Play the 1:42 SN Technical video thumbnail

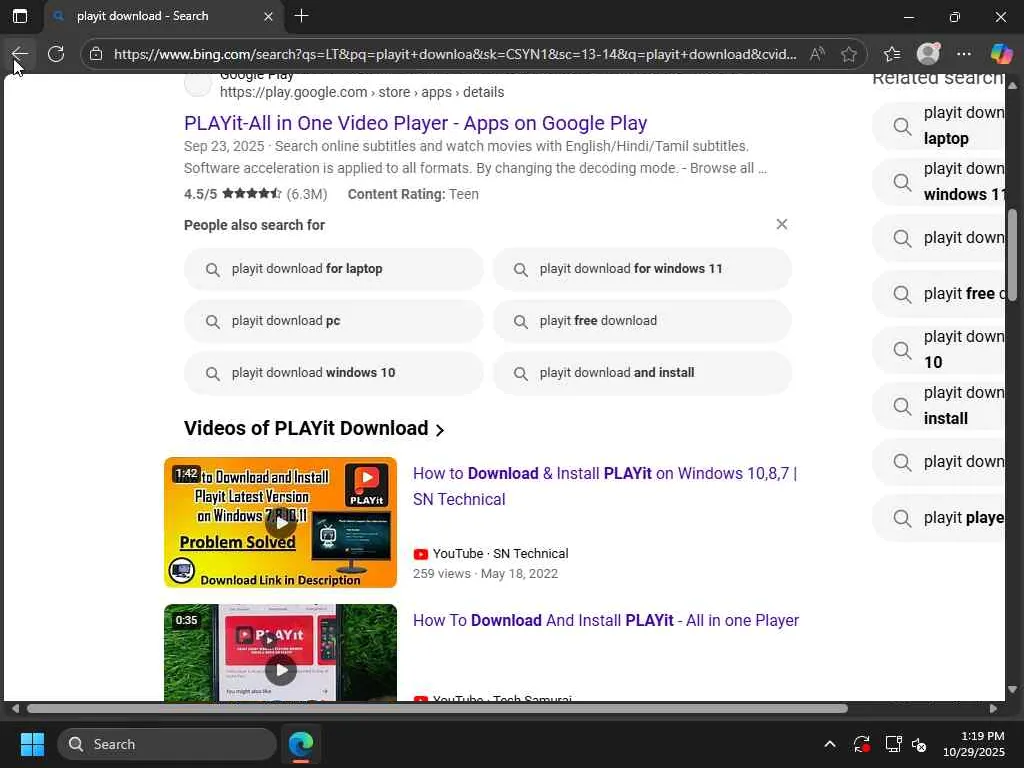pos(281,522)
